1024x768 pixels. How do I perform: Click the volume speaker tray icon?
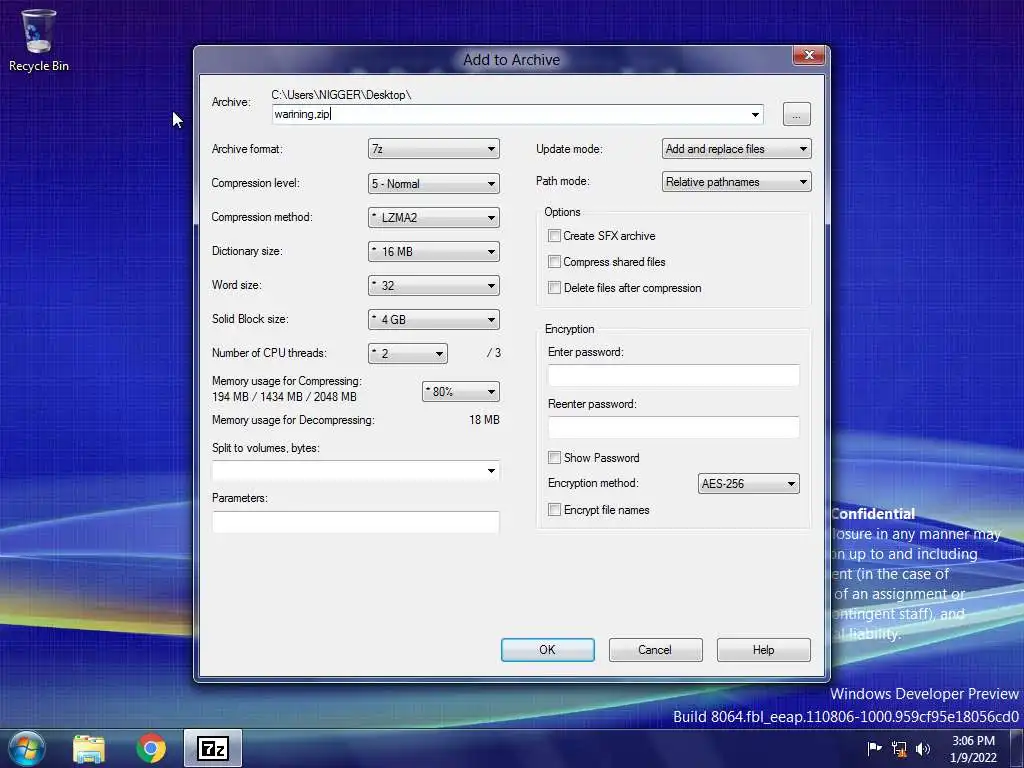click(923, 748)
